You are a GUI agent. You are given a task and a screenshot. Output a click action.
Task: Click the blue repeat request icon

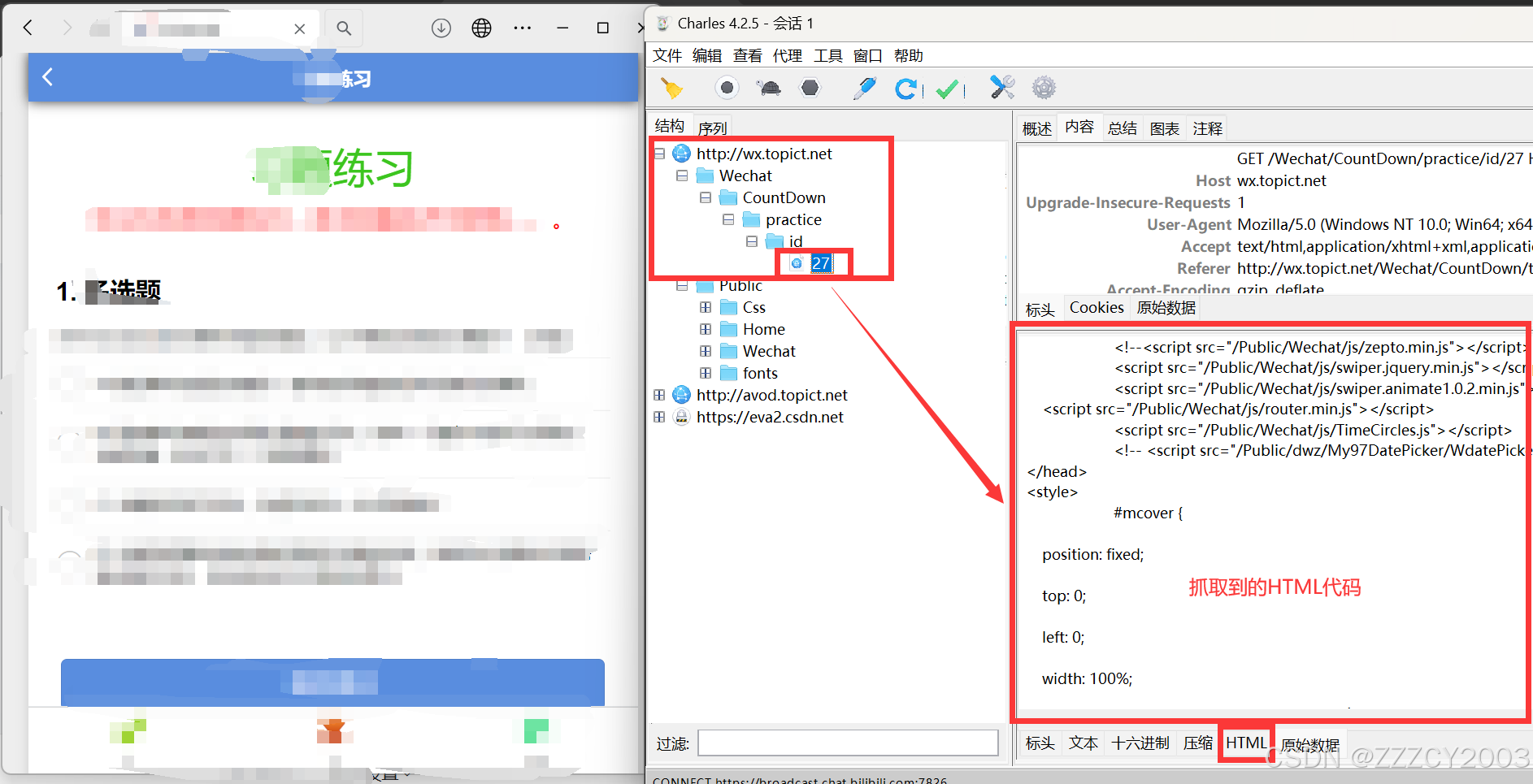905,89
